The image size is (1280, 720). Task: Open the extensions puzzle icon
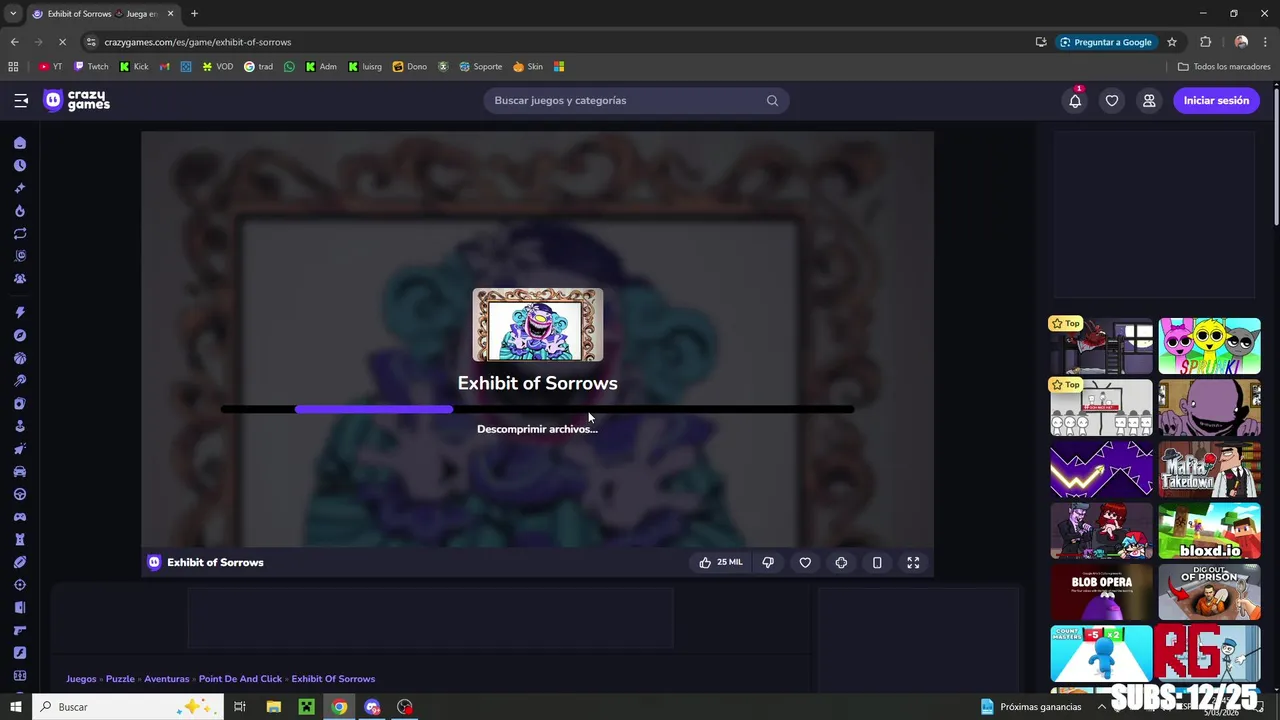pyautogui.click(x=1205, y=42)
